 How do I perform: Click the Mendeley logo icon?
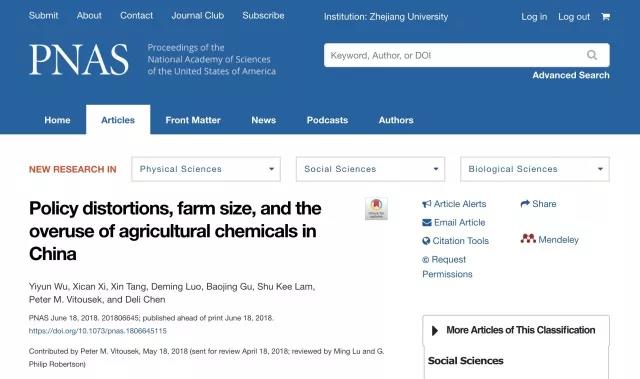pyautogui.click(x=528, y=239)
